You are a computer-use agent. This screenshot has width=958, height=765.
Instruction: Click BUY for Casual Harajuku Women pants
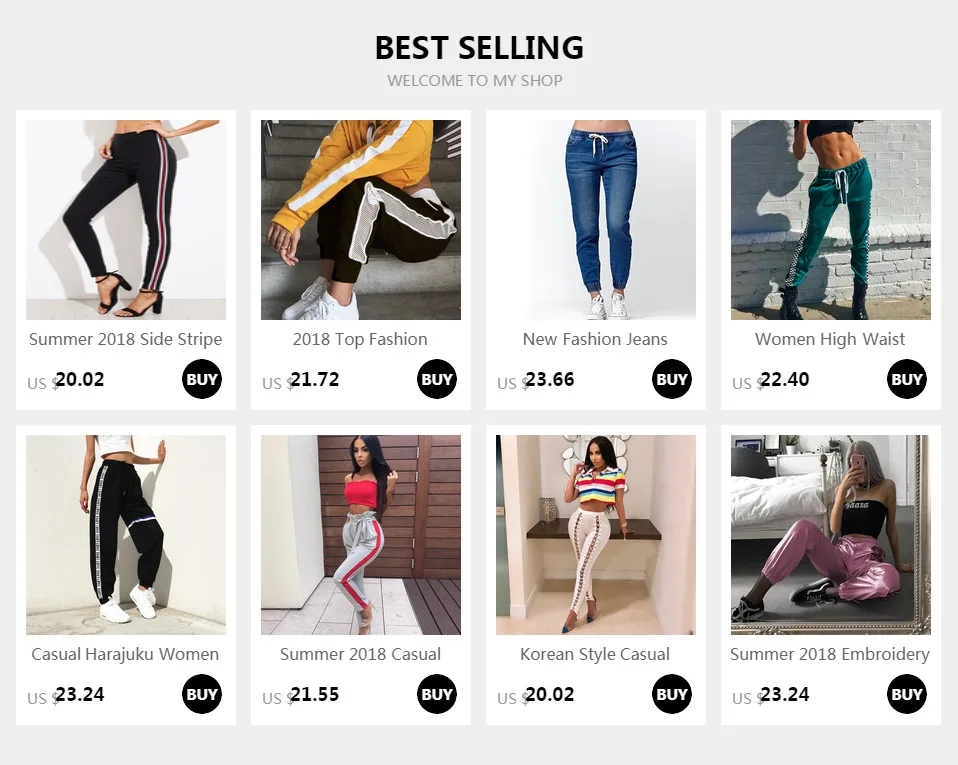pyautogui.click(x=202, y=694)
